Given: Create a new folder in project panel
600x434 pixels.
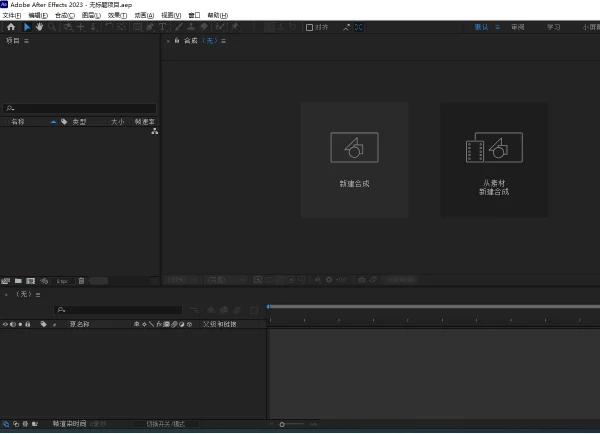Looking at the screenshot, I should pyautogui.click(x=18, y=281).
